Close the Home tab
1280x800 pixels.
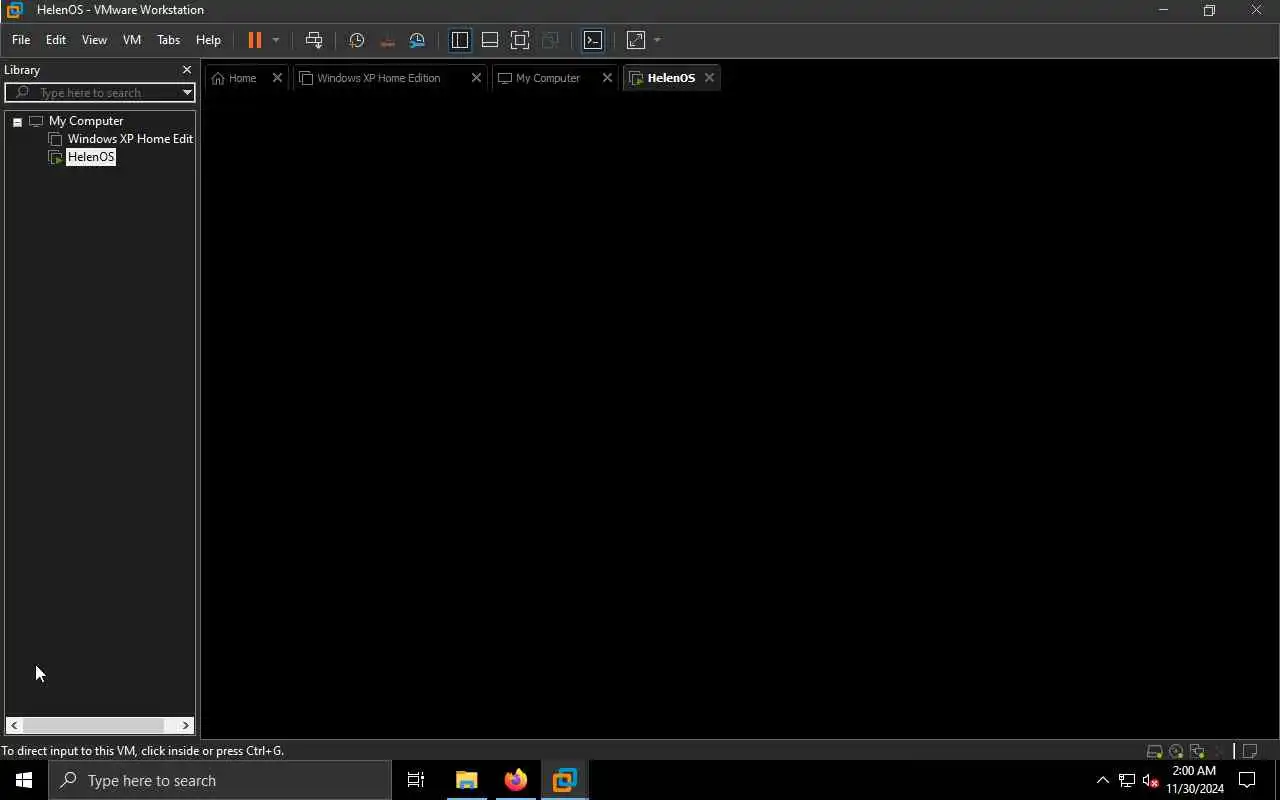coord(278,78)
